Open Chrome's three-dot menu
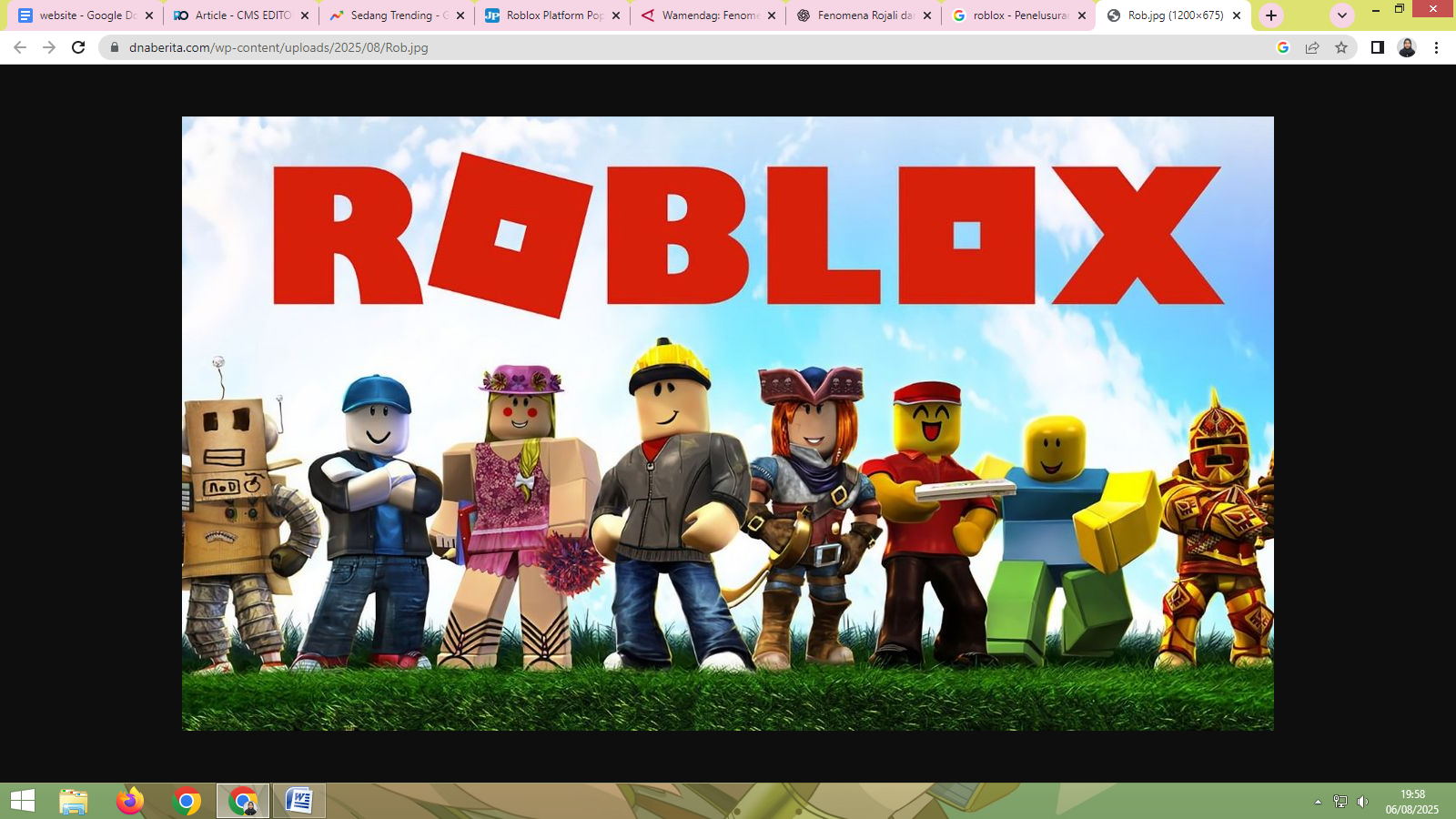Image resolution: width=1456 pixels, height=819 pixels. click(x=1436, y=47)
